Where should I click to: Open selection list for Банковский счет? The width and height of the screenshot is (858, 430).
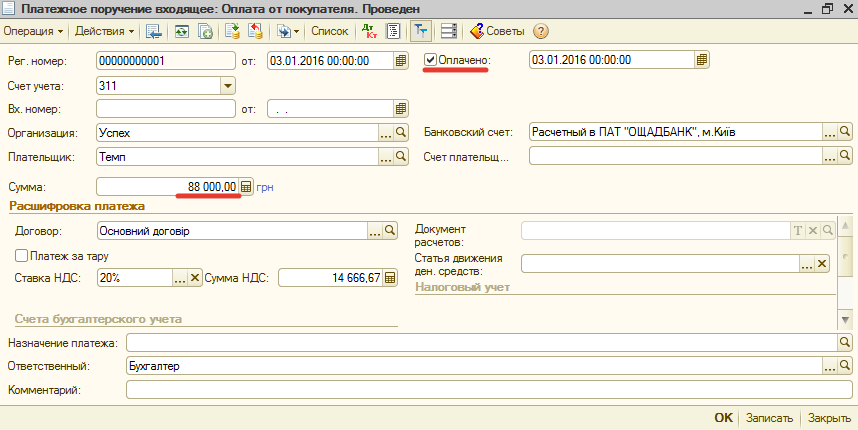(x=829, y=132)
